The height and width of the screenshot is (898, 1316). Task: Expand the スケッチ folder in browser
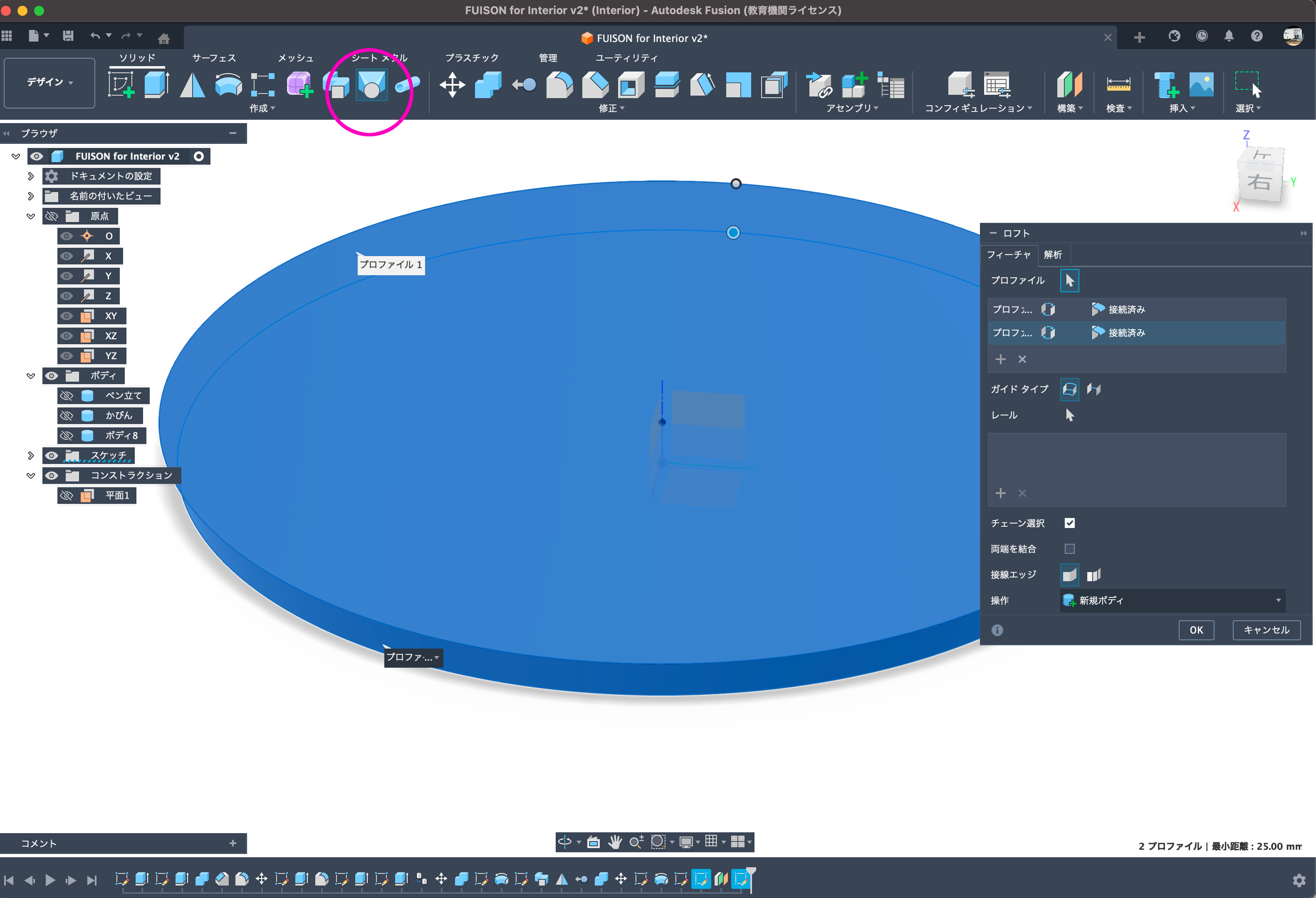(31, 456)
